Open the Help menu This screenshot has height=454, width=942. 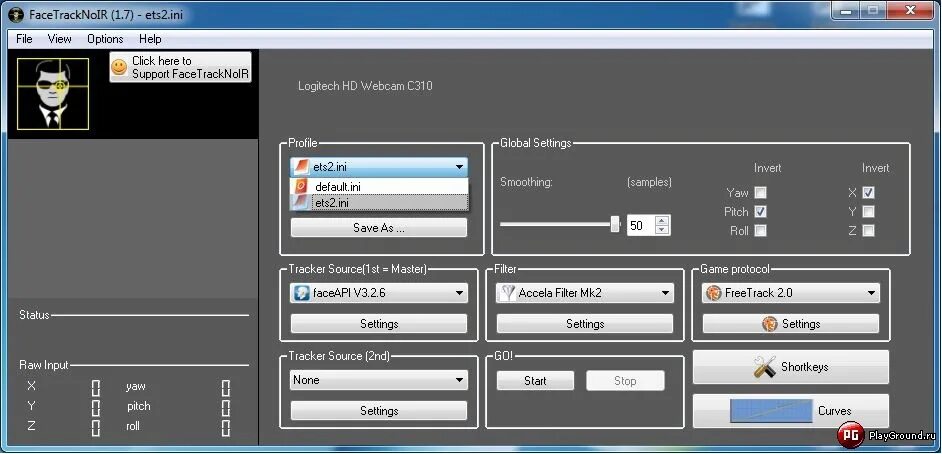(x=150, y=39)
